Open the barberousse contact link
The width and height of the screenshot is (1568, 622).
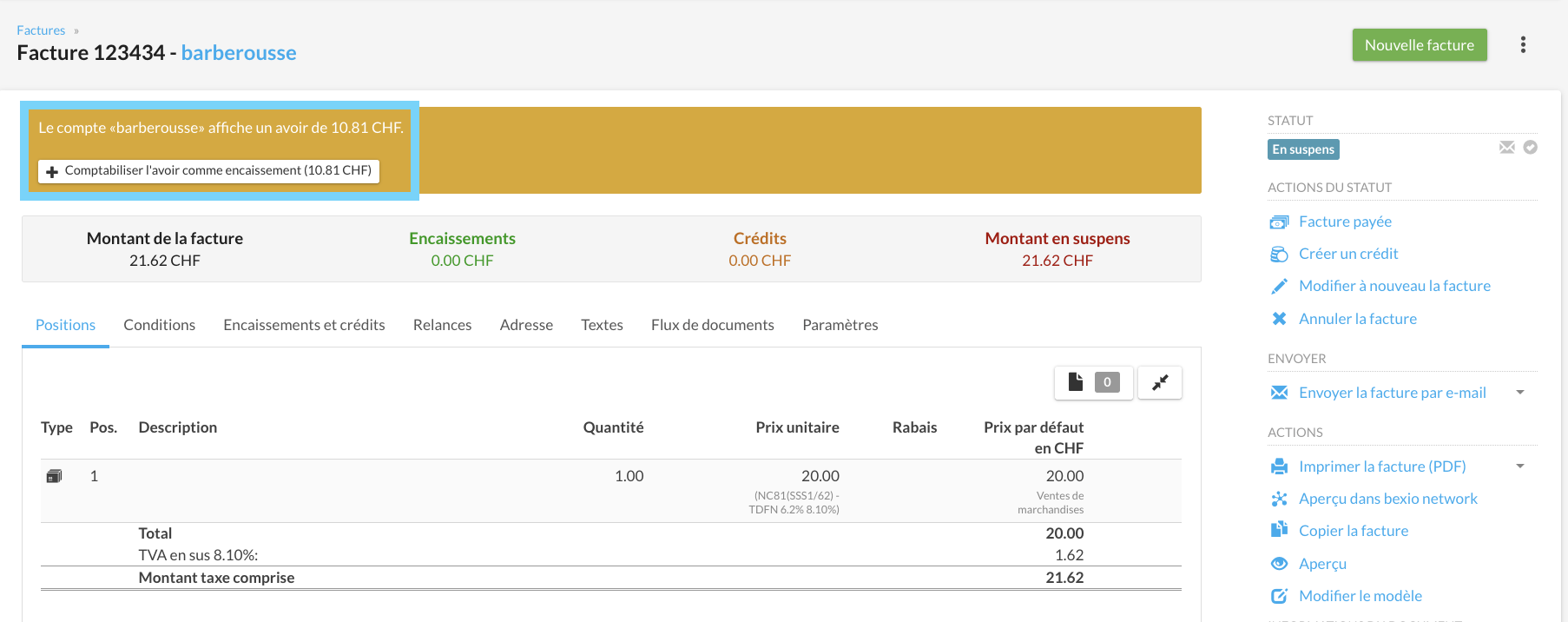point(239,53)
